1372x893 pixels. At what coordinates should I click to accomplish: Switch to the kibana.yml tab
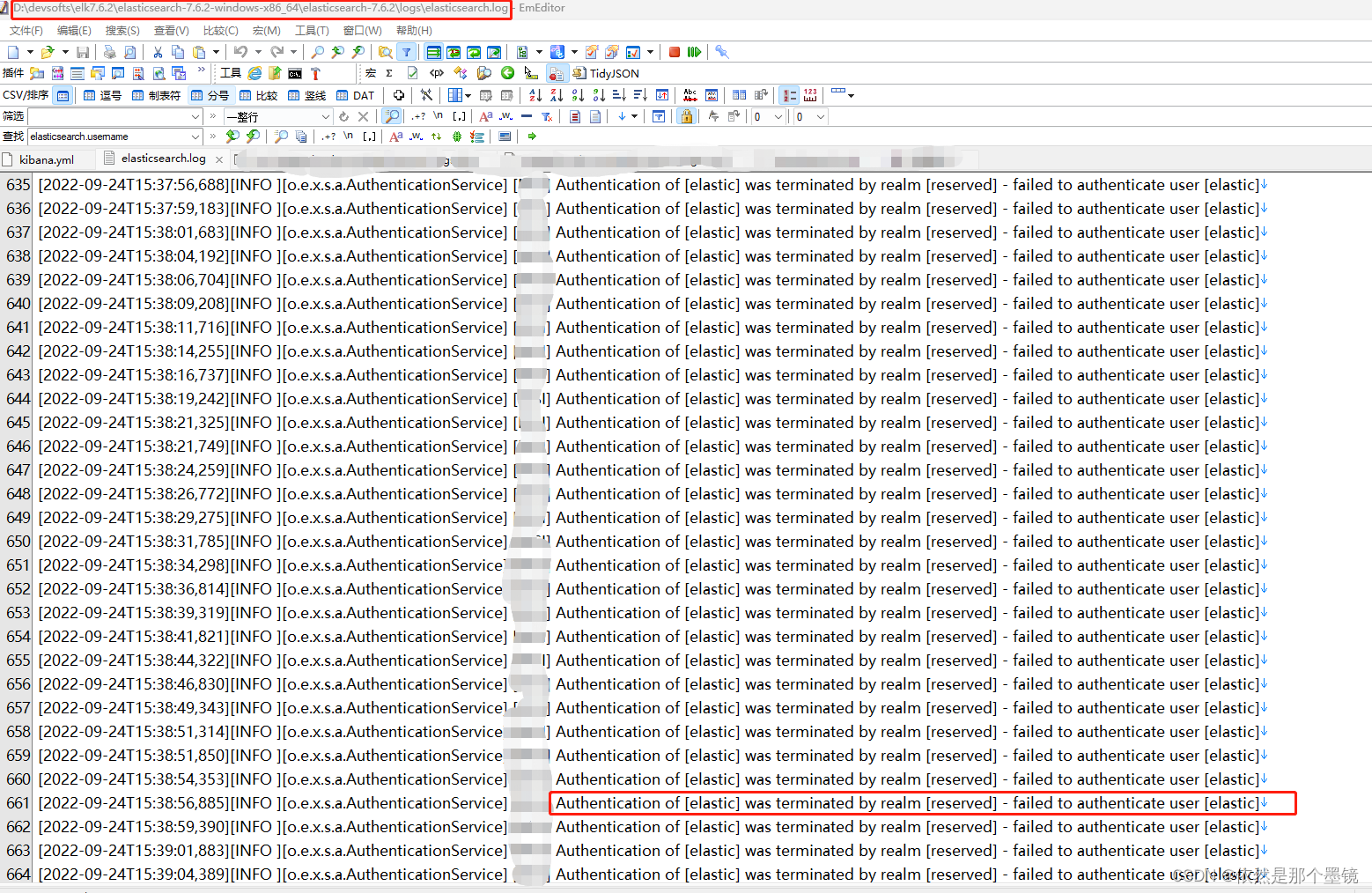[47, 159]
